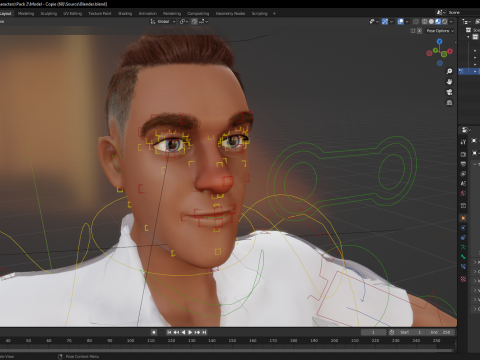Switch to the Sculpting workspace tab
Screen dimensions: 480x360
point(49,13)
